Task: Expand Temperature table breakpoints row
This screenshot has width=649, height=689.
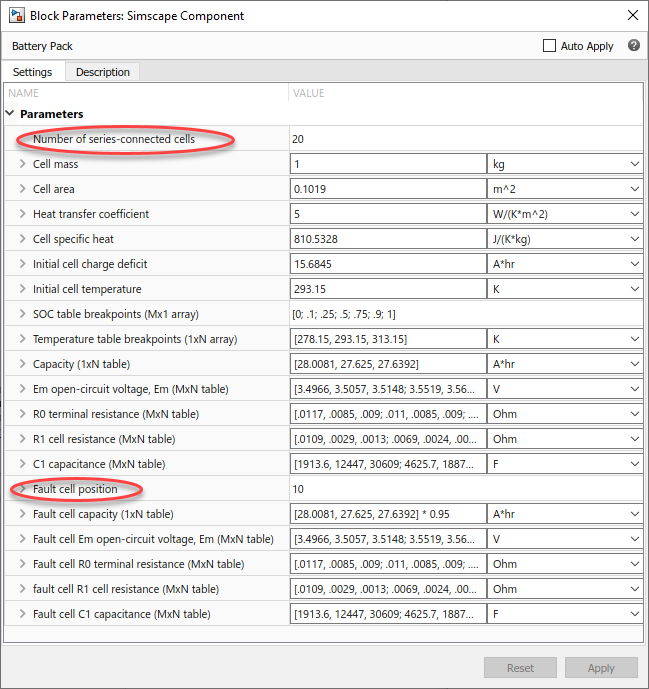Action: click(x=22, y=339)
